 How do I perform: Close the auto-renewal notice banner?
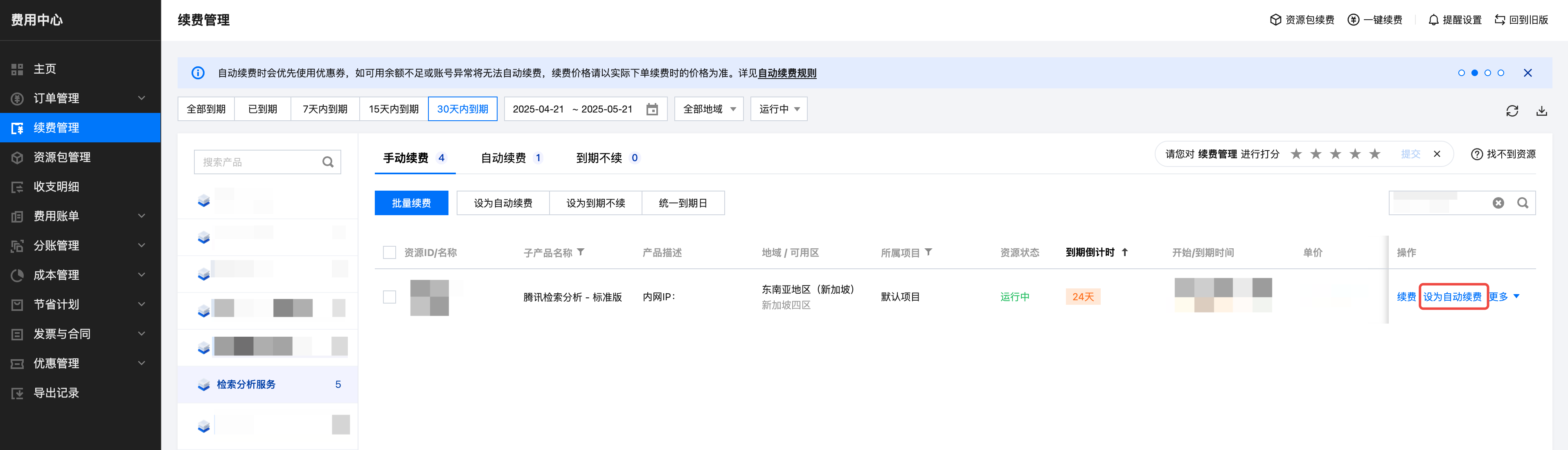[1527, 73]
